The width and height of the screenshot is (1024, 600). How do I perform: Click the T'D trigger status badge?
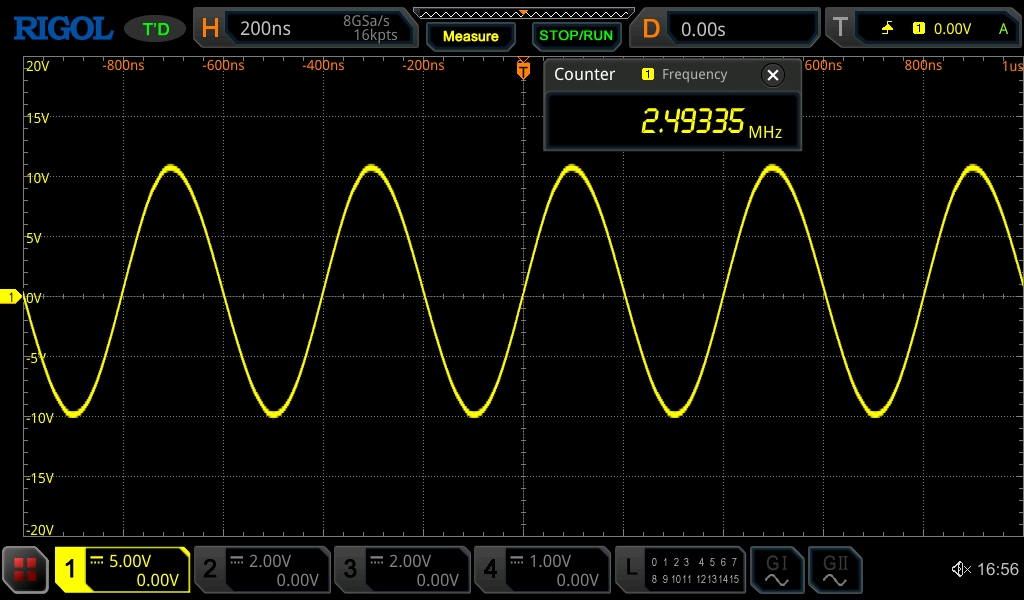coord(155,29)
